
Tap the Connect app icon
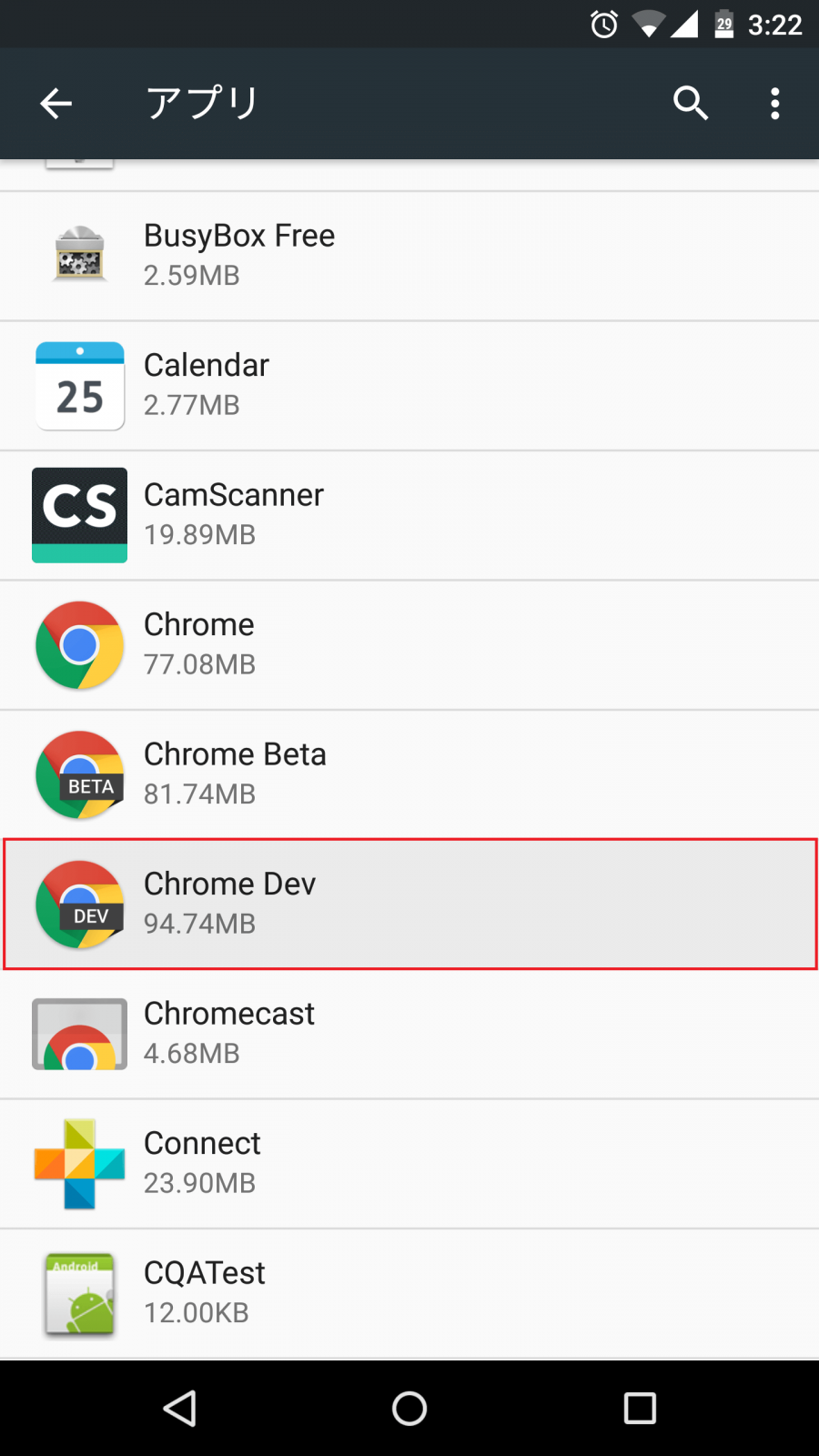tap(80, 1164)
